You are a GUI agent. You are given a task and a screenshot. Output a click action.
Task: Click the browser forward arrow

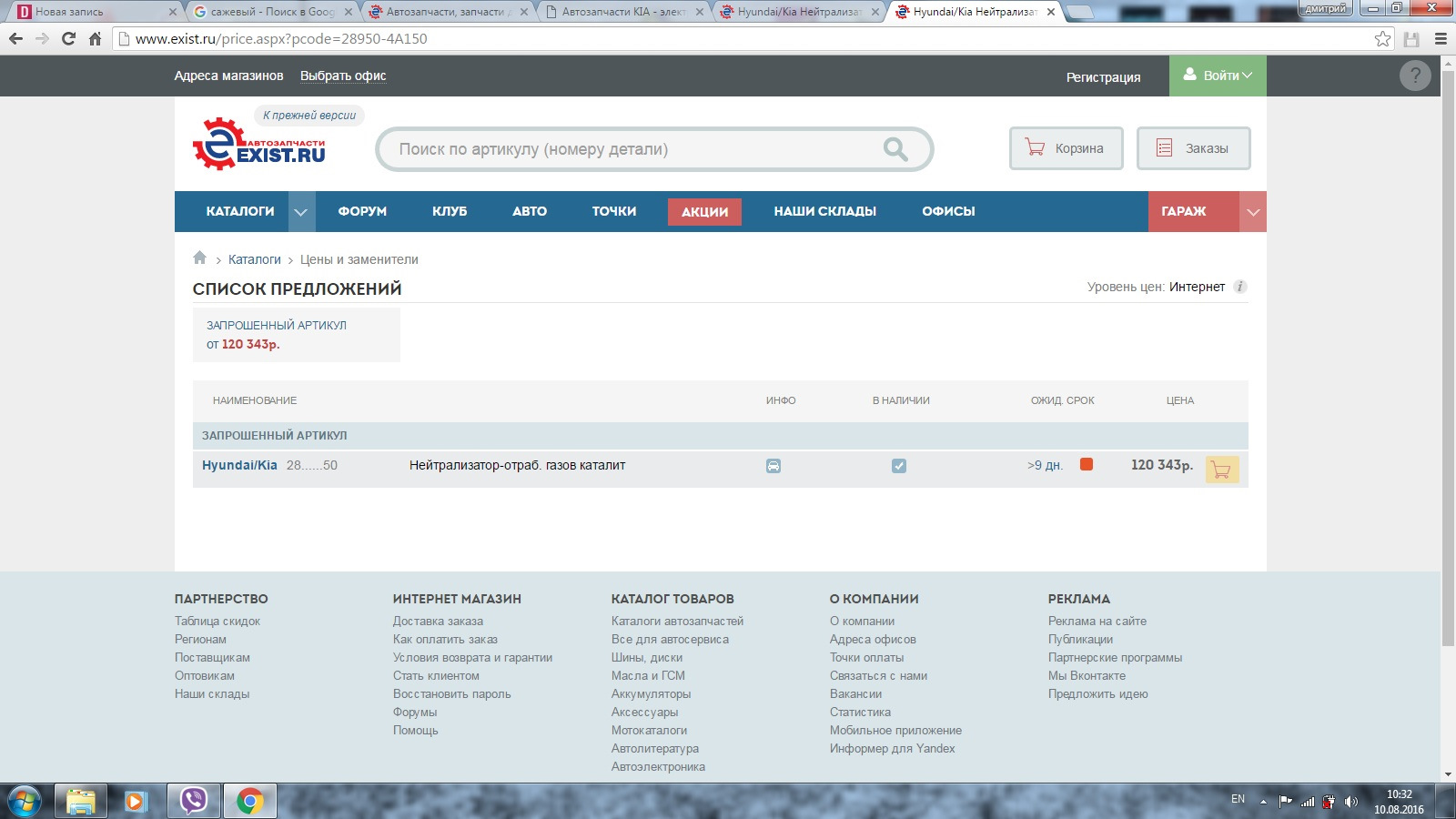tap(42, 38)
